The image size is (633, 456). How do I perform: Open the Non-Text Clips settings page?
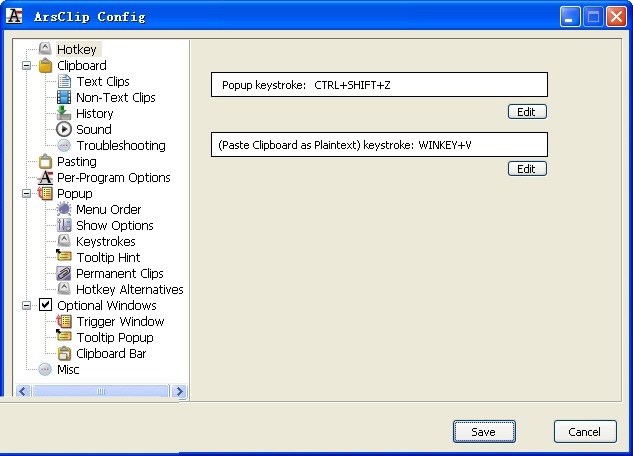point(116,97)
